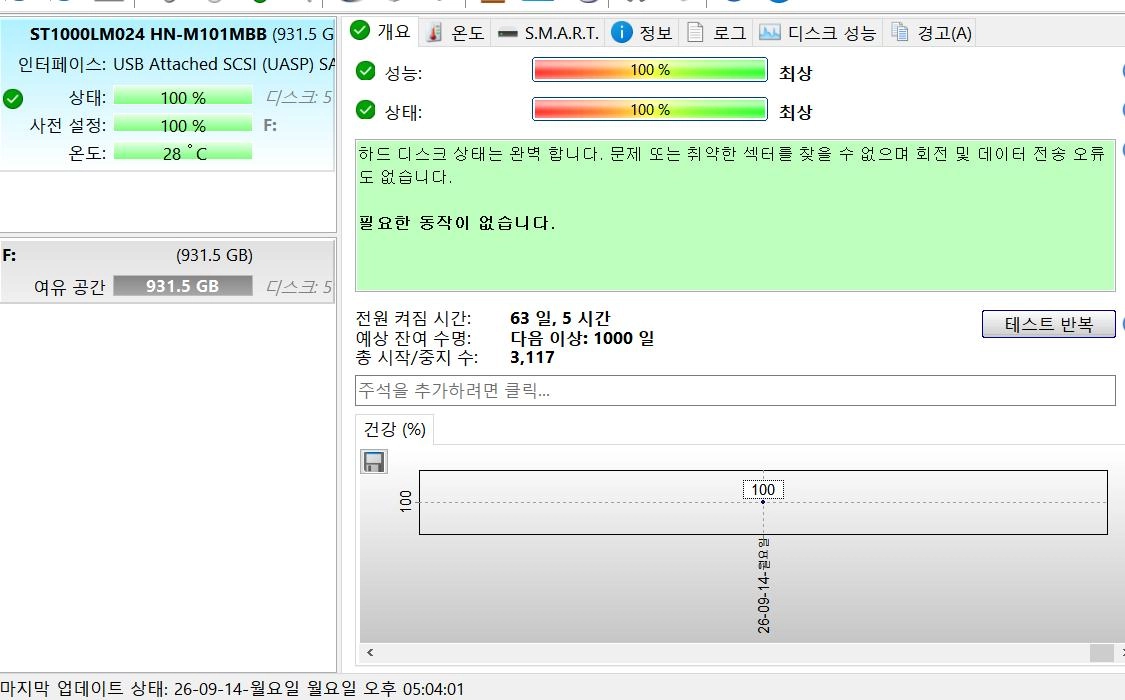Select the ST1000LM024 HN-M101MBB disk entry

click(167, 93)
